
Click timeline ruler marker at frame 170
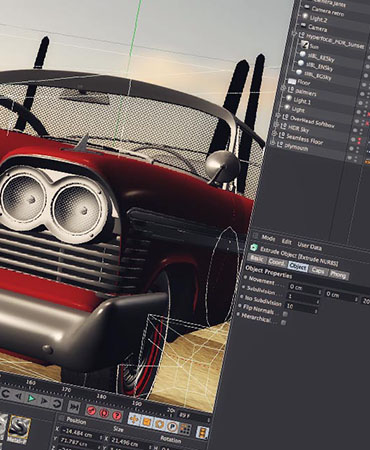tap(66, 389)
